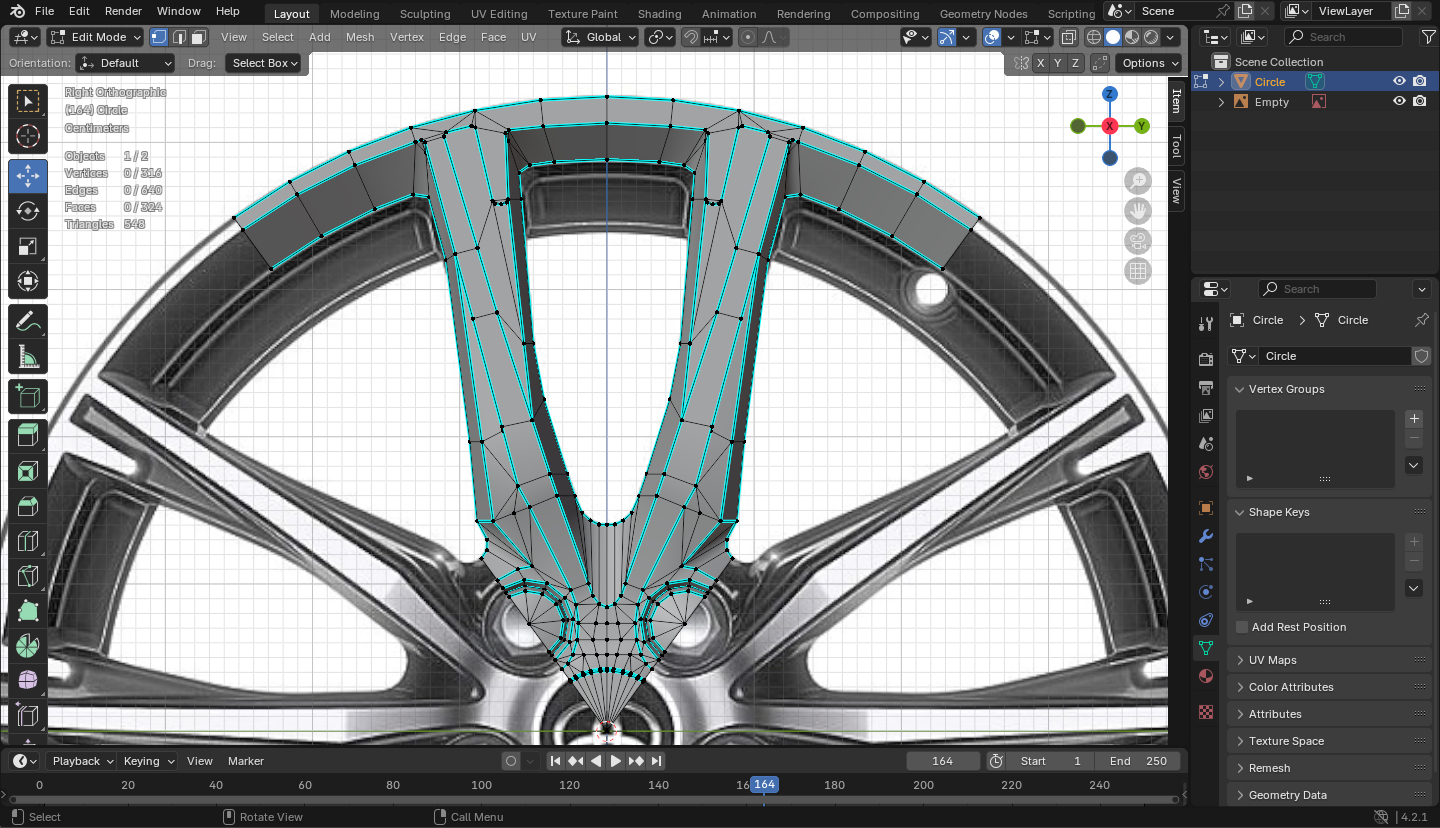
Task: Expand the Circle object in outliner tree
Action: pos(1221,82)
